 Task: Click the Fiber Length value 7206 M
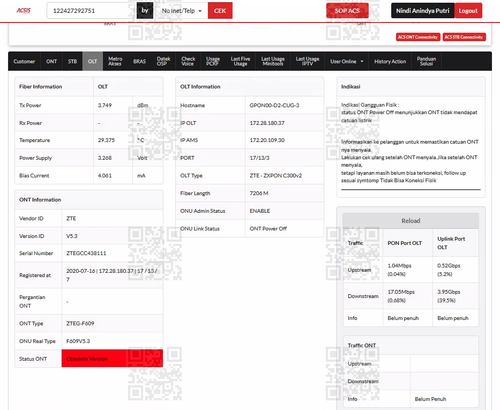click(x=259, y=193)
